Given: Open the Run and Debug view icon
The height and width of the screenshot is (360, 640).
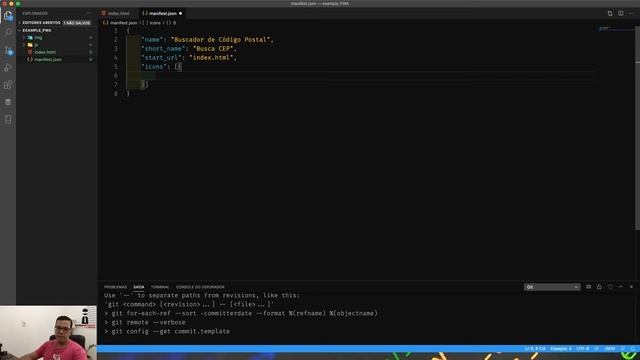Looking at the screenshot, I should pos(8,67).
